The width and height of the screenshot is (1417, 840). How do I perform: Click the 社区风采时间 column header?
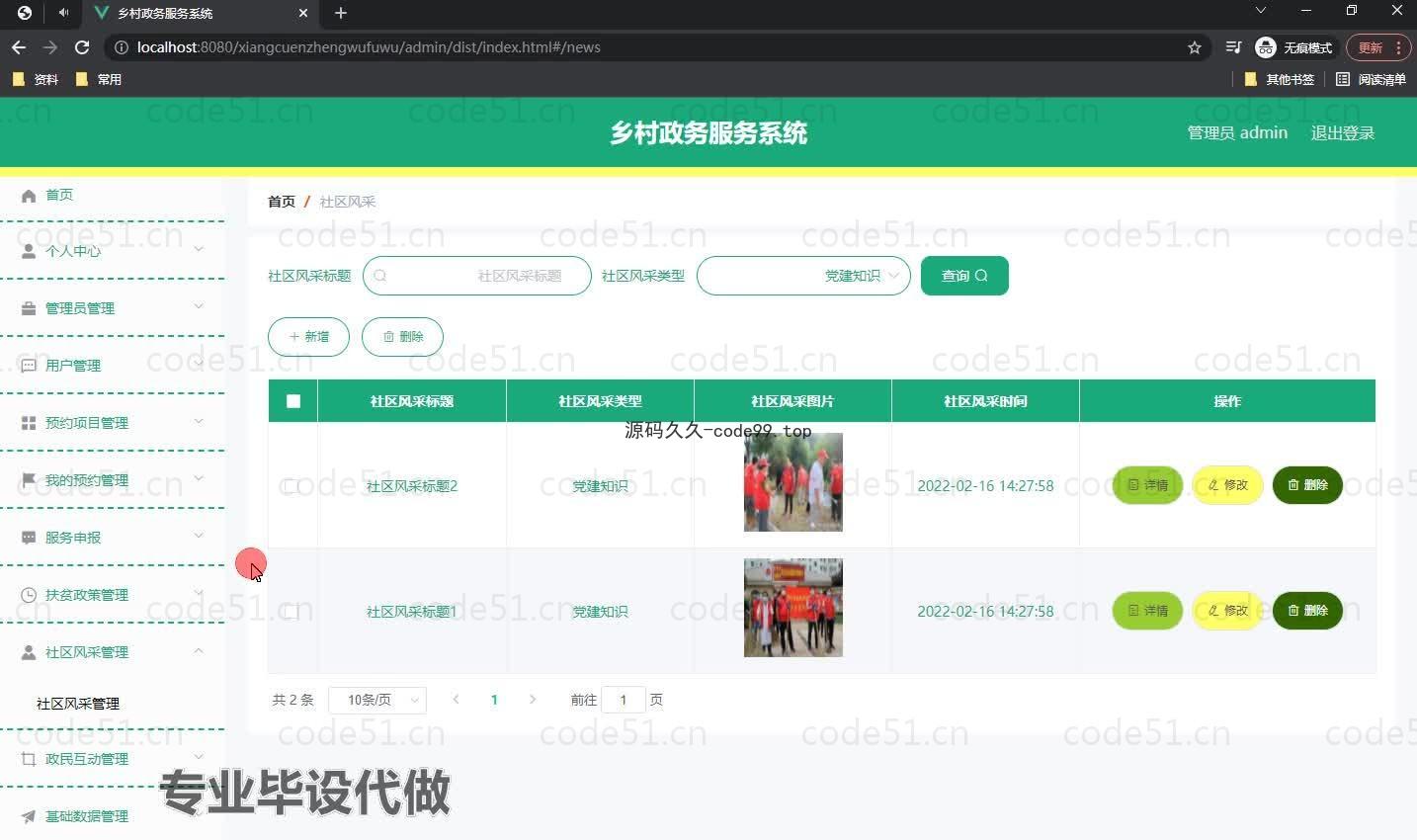[985, 401]
